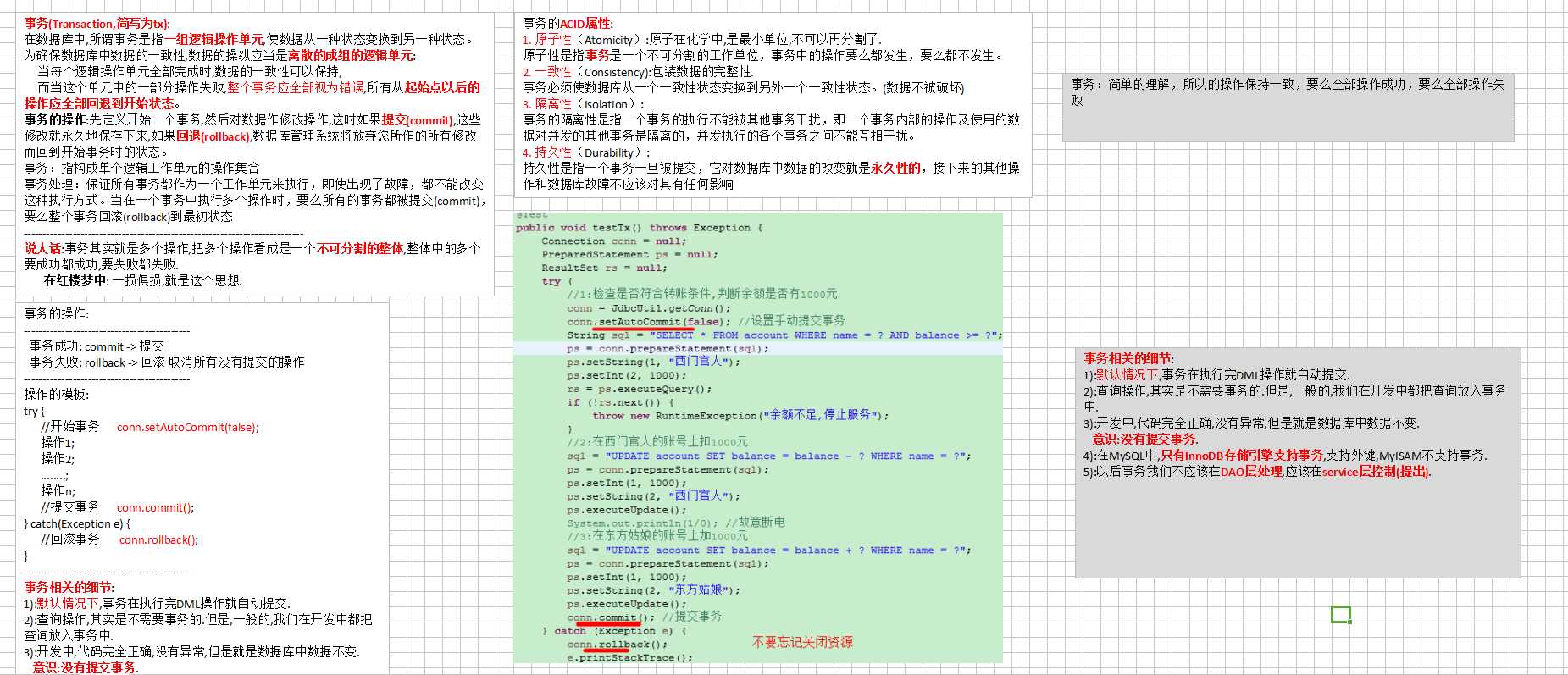1568x675 pixels.
Task: Click the code line "PreparedStatement ps = null;"
Action: coord(630,255)
